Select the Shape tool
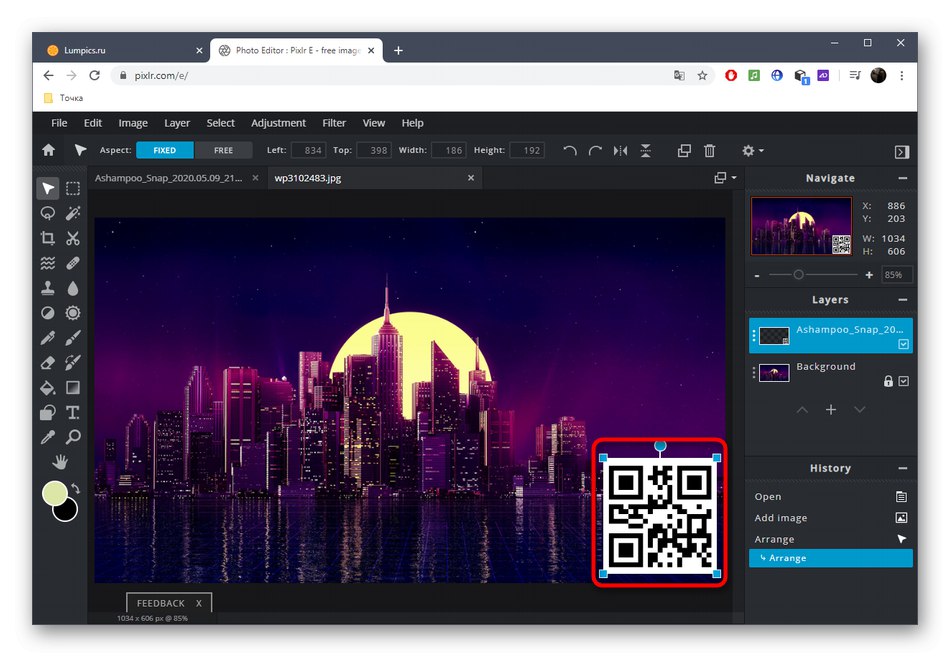The image size is (950, 657). coord(48,413)
